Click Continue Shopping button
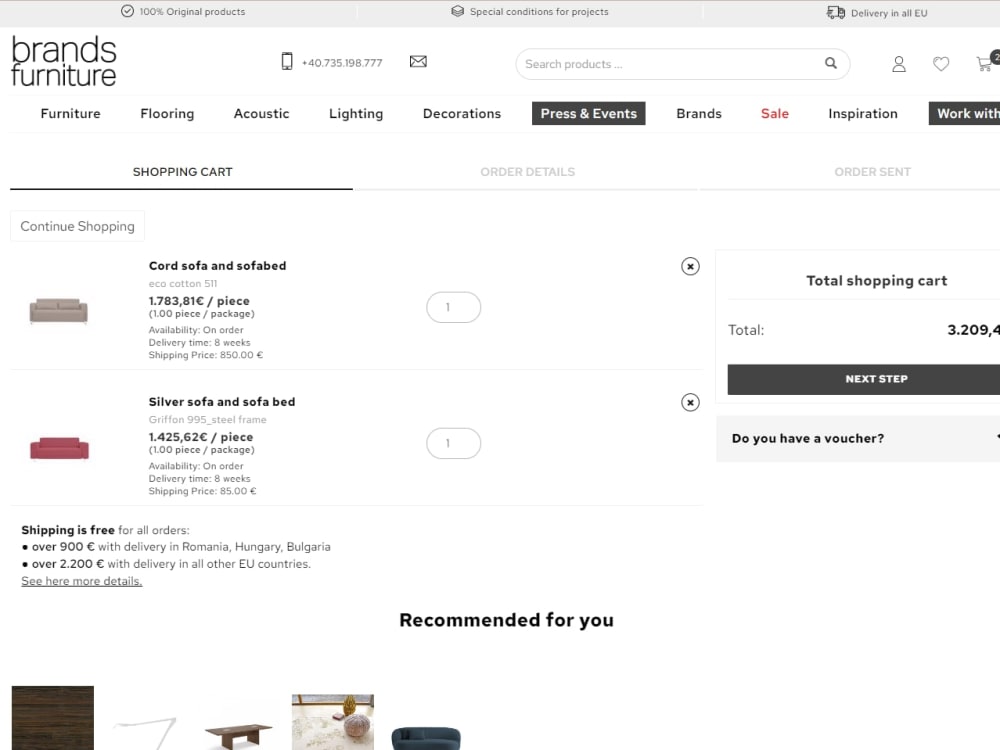Viewport: 1000px width, 750px height. (x=77, y=226)
